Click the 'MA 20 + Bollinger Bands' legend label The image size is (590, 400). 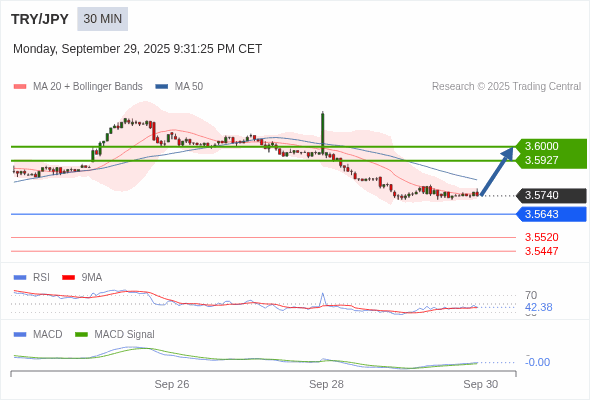click(x=88, y=87)
